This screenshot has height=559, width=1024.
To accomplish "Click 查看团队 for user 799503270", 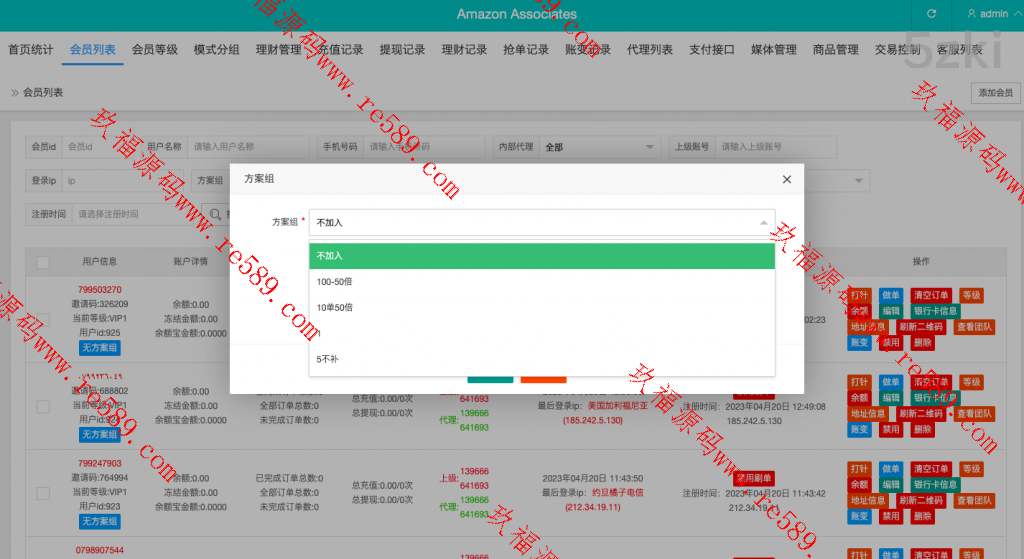I will (973, 327).
